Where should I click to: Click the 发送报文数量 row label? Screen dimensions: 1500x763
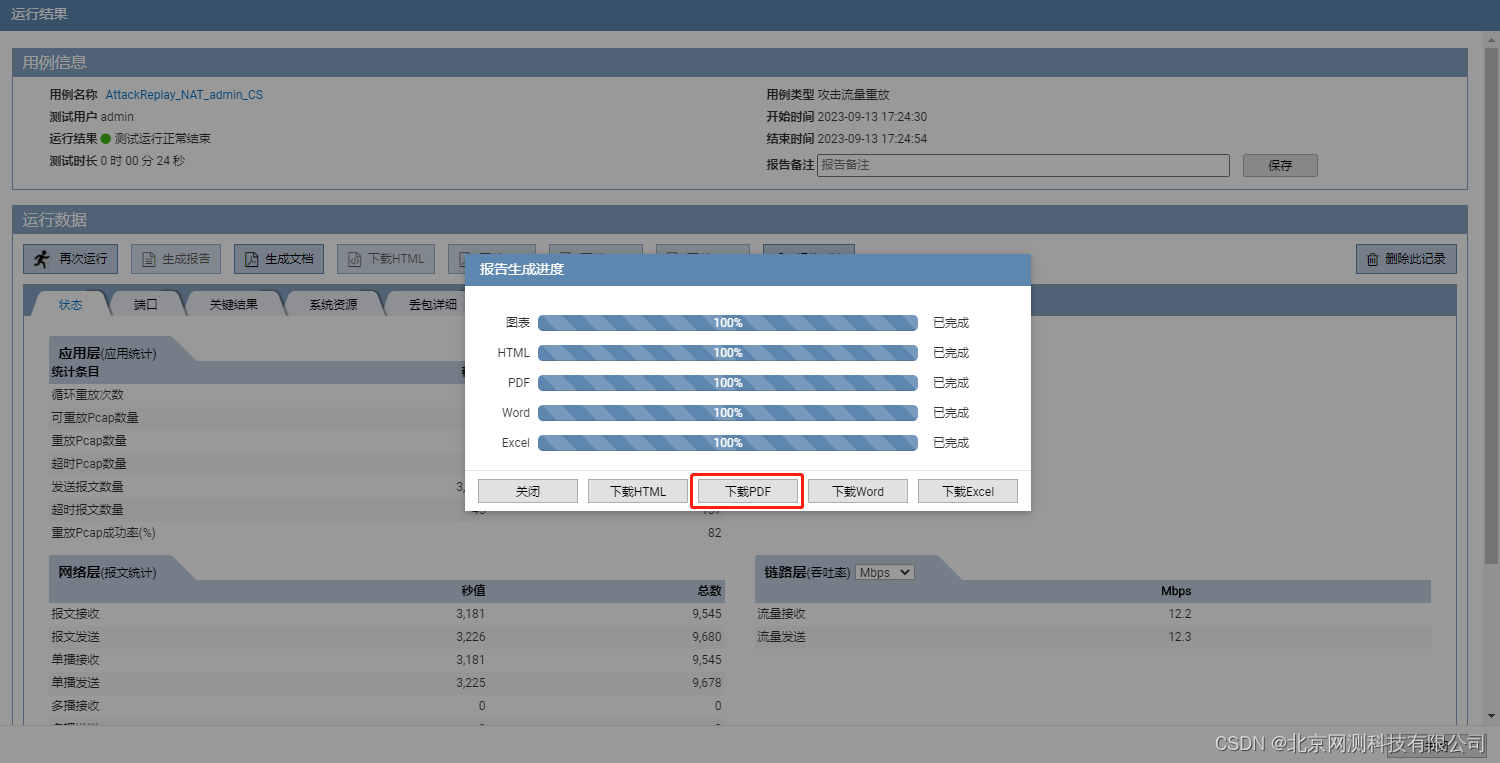[x=88, y=487]
